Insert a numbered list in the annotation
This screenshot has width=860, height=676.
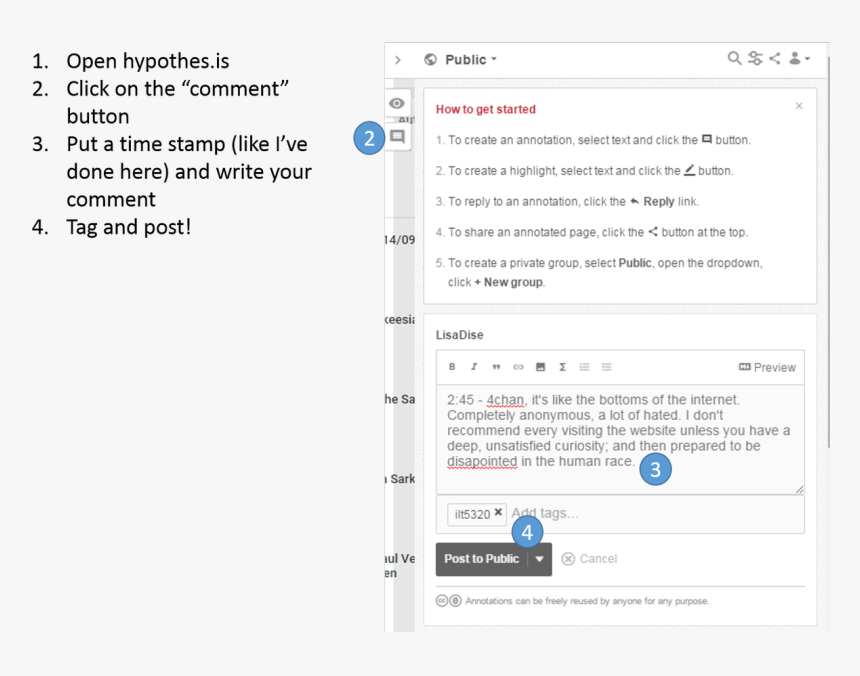coord(584,367)
